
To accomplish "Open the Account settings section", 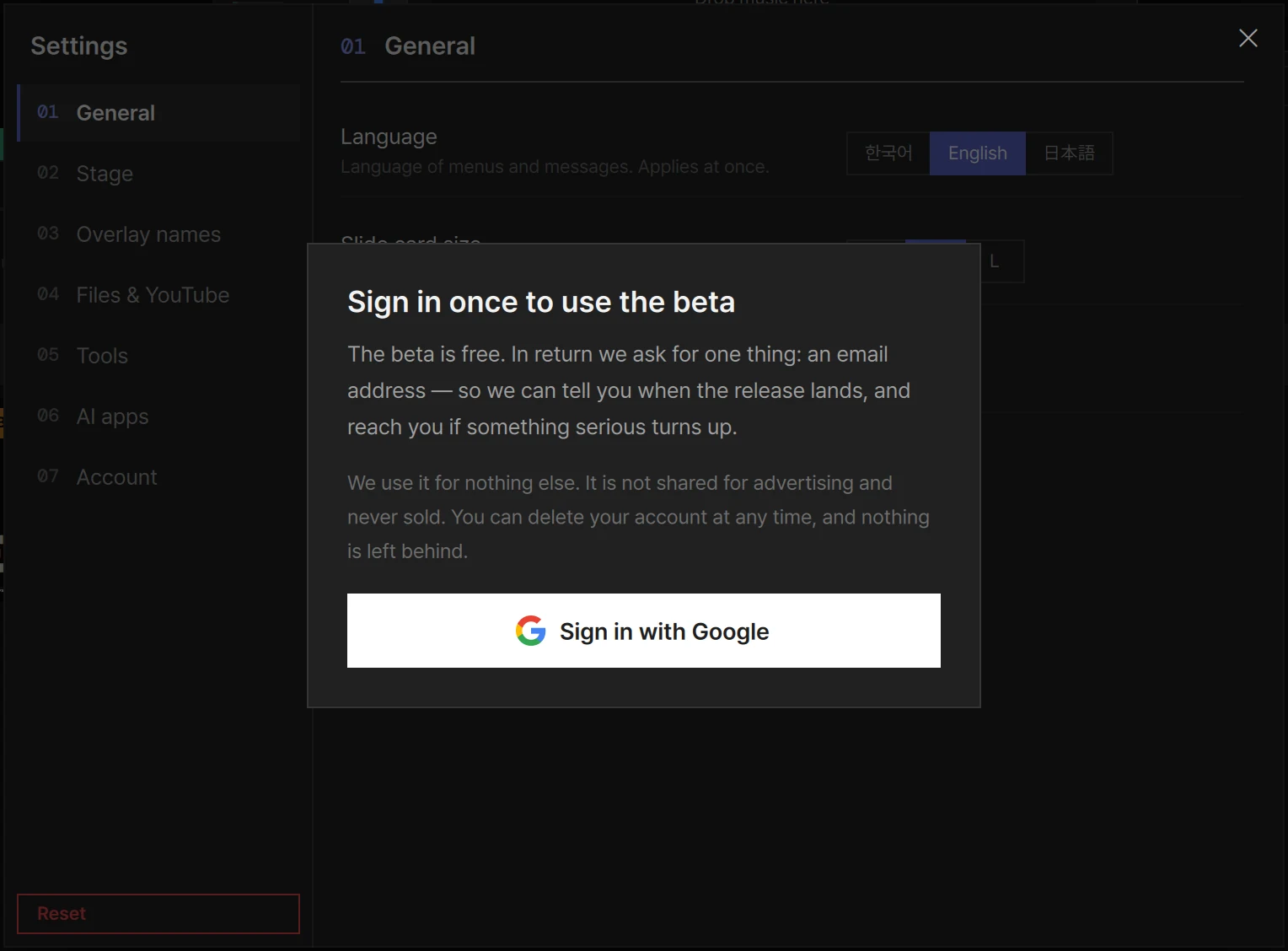I will 158,477.
